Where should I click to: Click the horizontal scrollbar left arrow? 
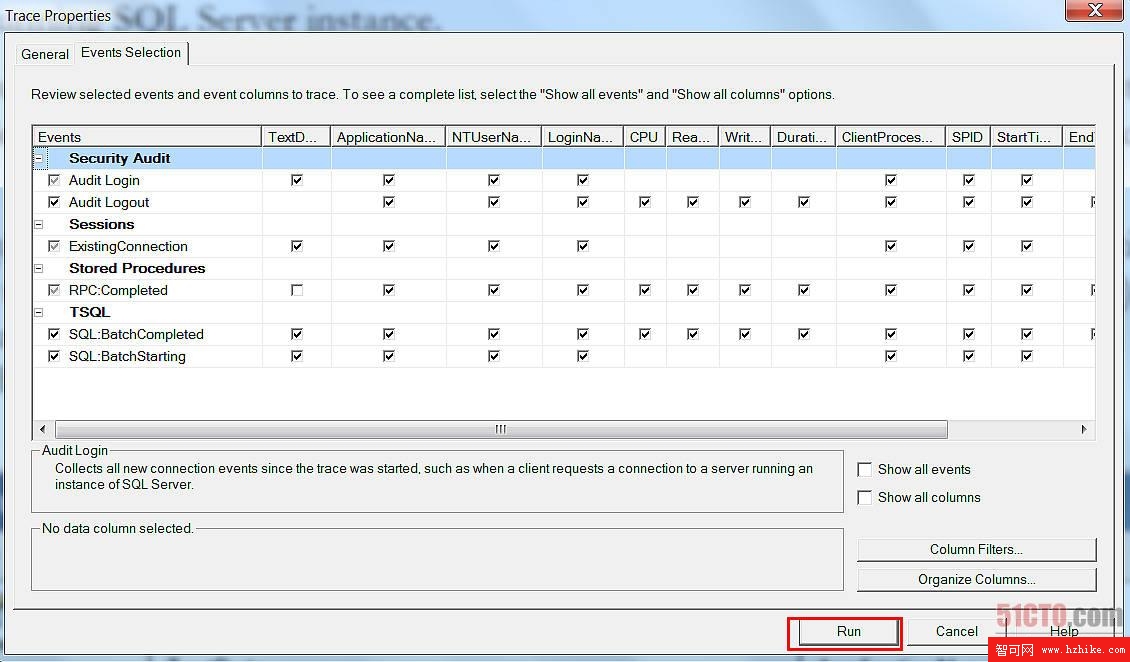coord(43,429)
